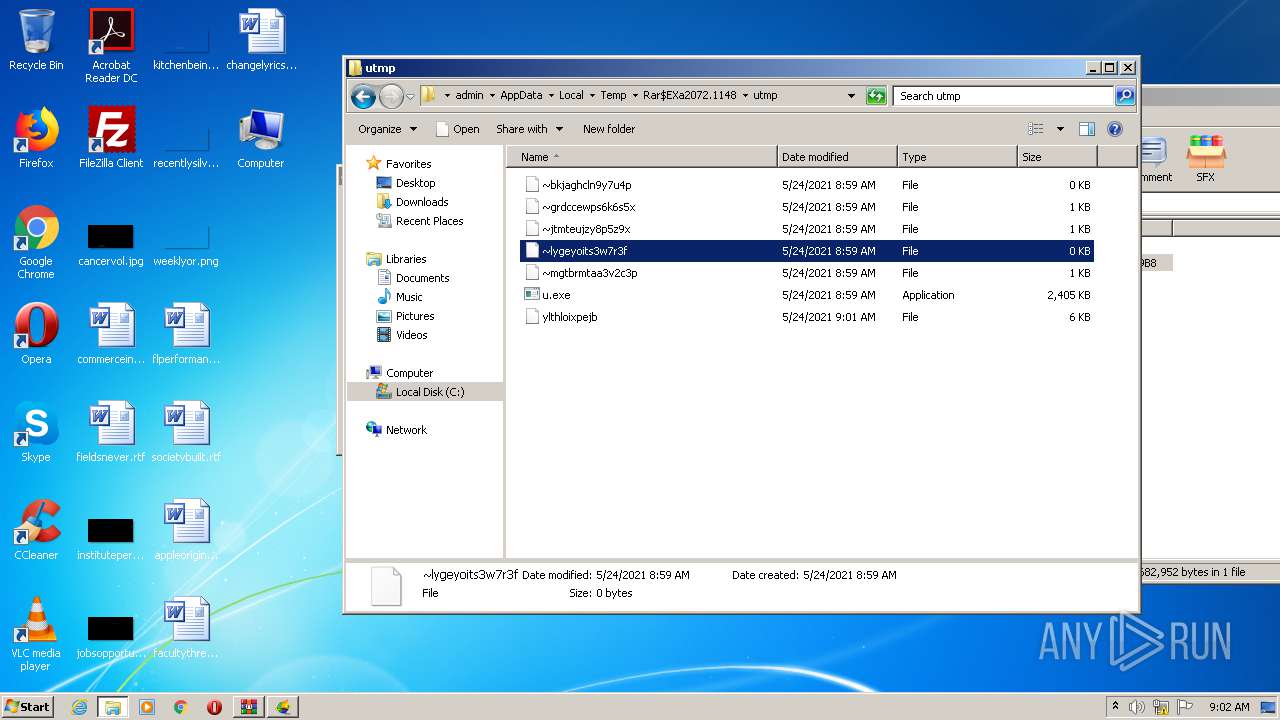Open Skype desktop shortcut
This screenshot has width=1280, height=720.
pos(36,432)
